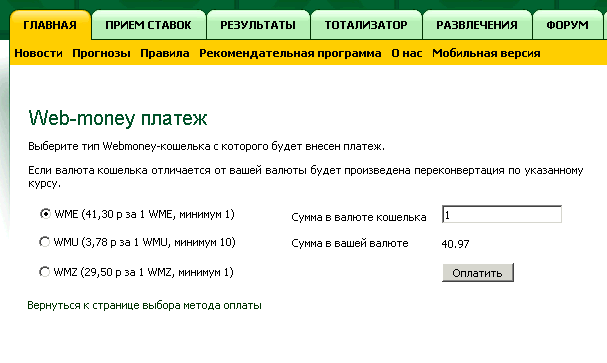Image resolution: width=607 pixels, height=363 pixels.
Task: Open the ФОРУМ tab
Action: click(x=568, y=25)
